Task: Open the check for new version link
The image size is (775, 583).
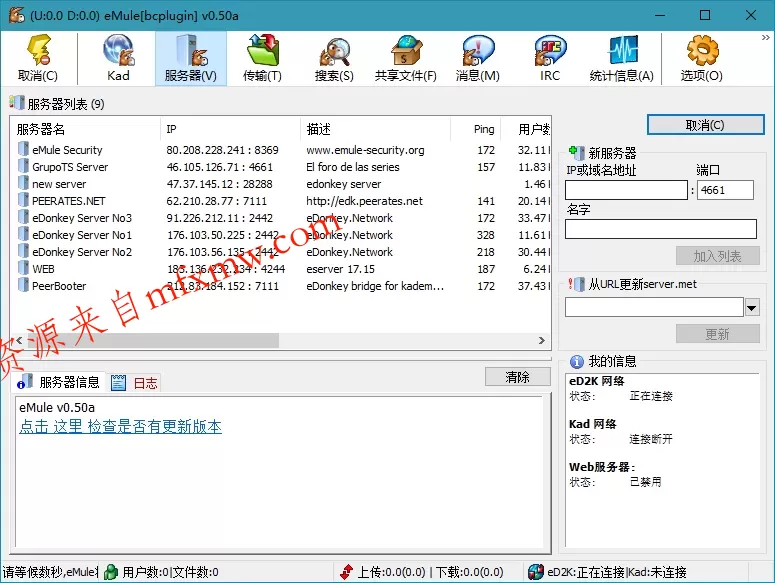Action: (x=120, y=426)
